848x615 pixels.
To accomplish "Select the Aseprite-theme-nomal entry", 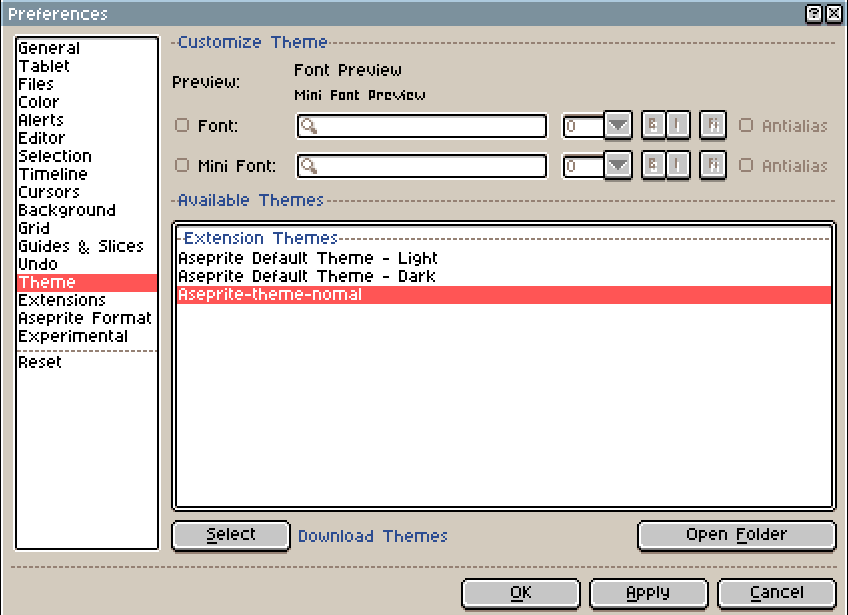I will coord(504,295).
